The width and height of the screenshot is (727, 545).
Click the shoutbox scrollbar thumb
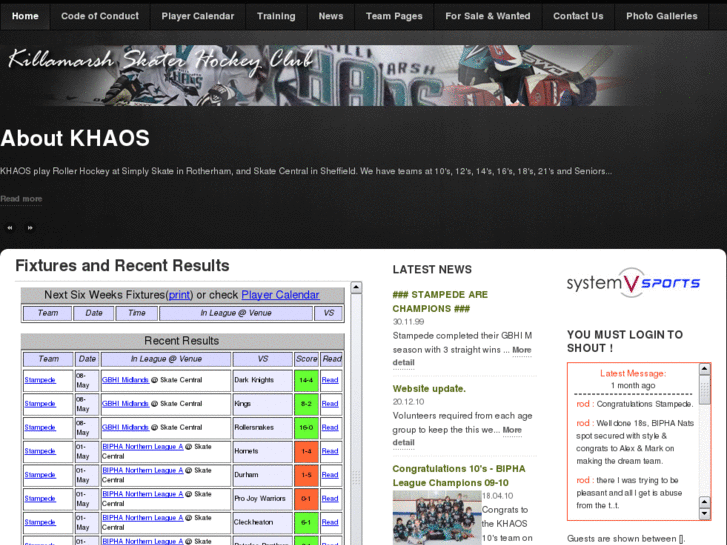click(x=704, y=390)
